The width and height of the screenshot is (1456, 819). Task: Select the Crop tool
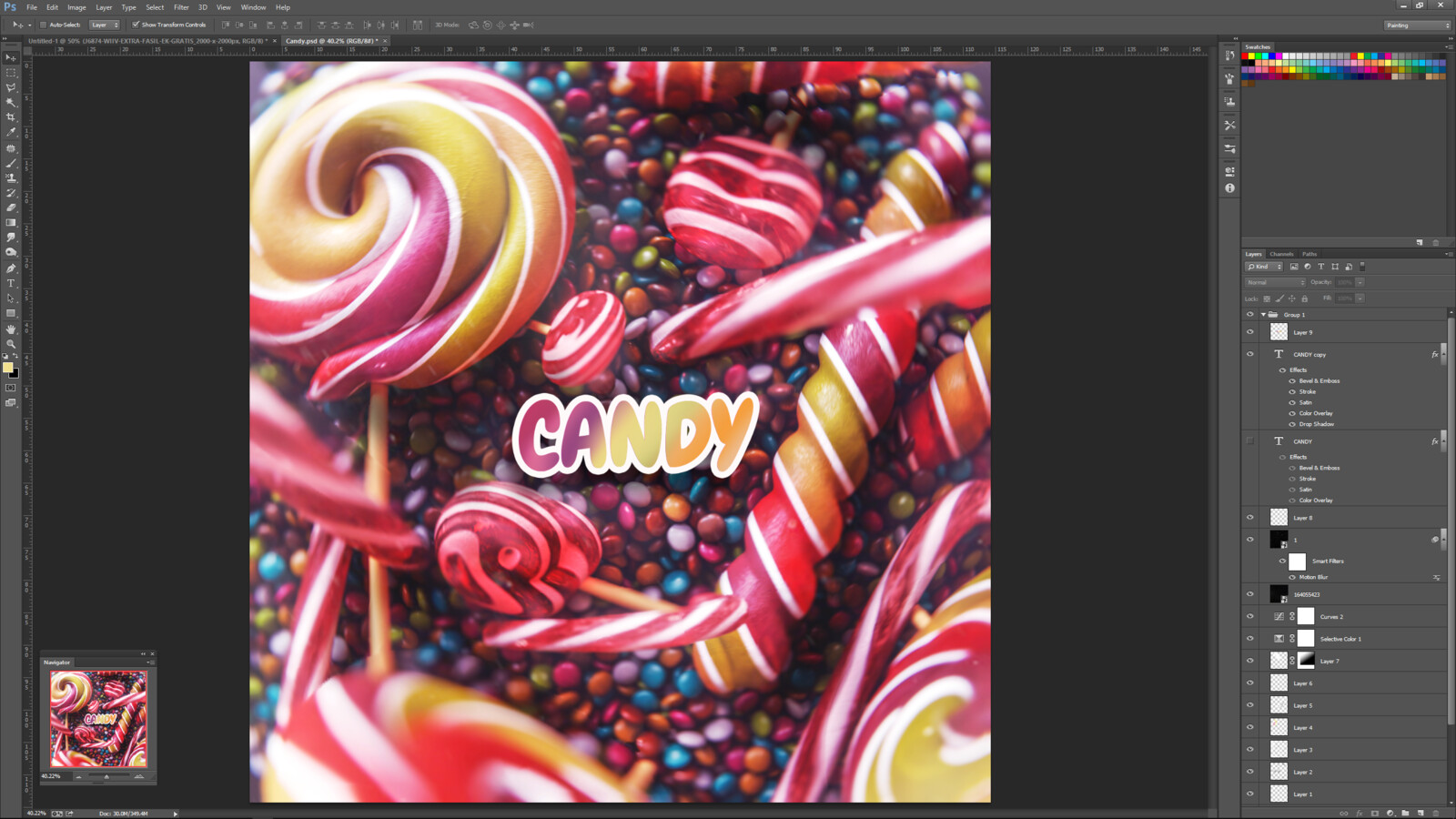click(x=11, y=117)
